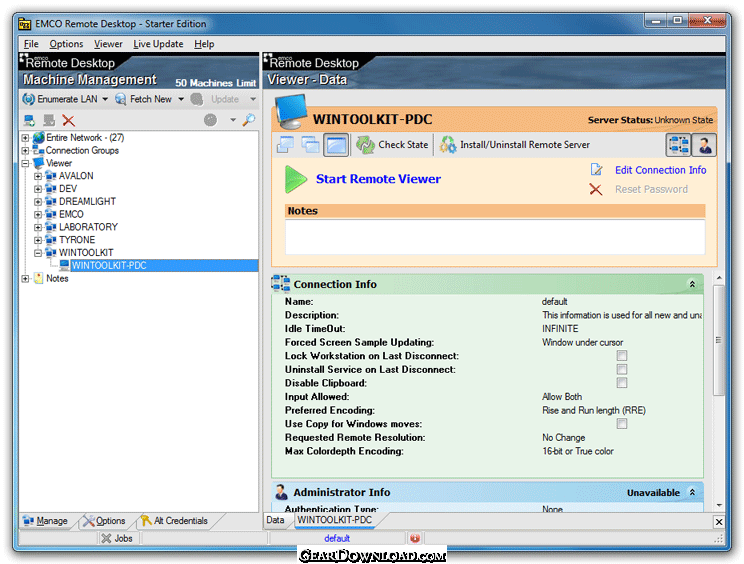Toggle the administrator info view icon

tap(704, 145)
